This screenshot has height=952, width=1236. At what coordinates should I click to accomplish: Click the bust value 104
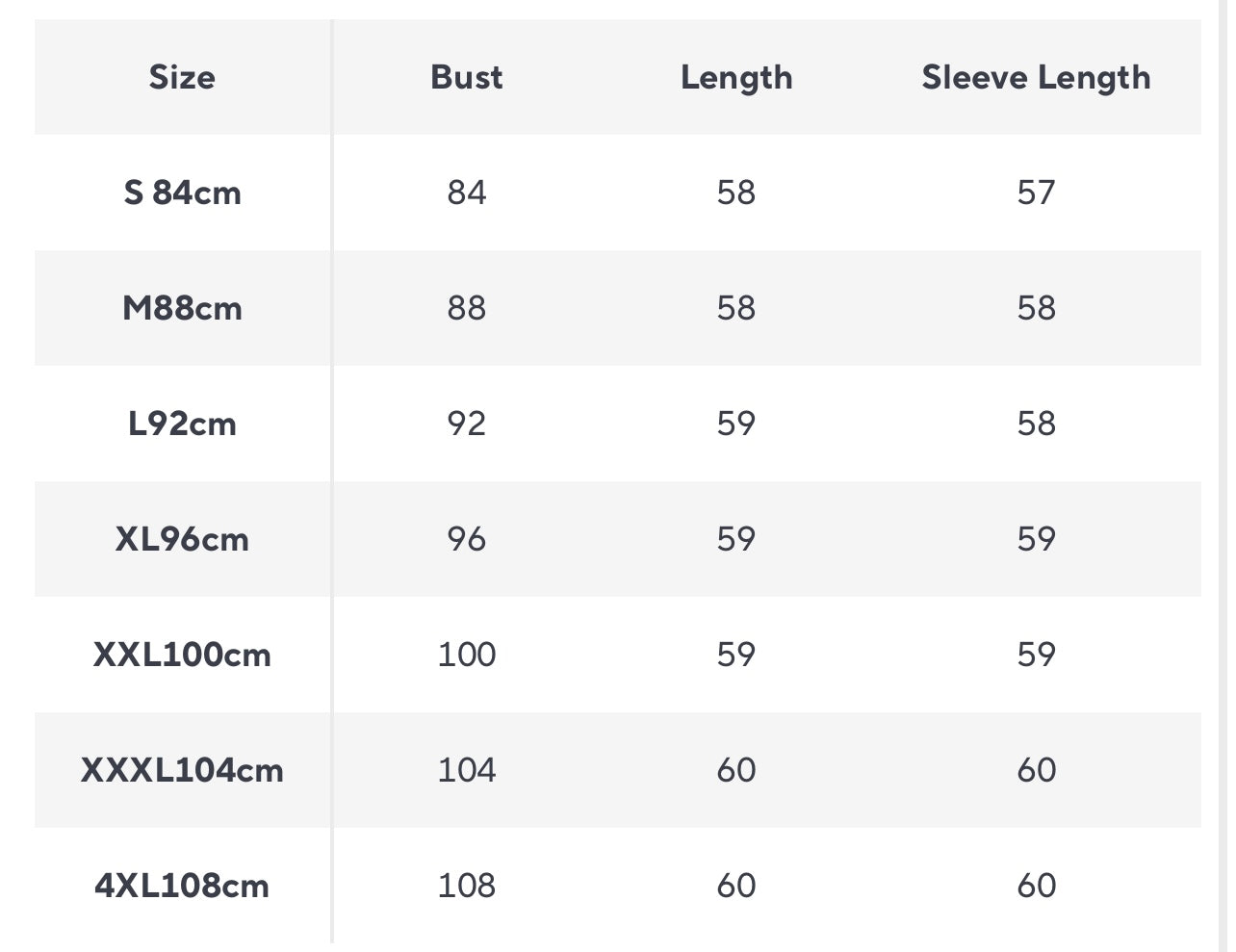tap(467, 770)
